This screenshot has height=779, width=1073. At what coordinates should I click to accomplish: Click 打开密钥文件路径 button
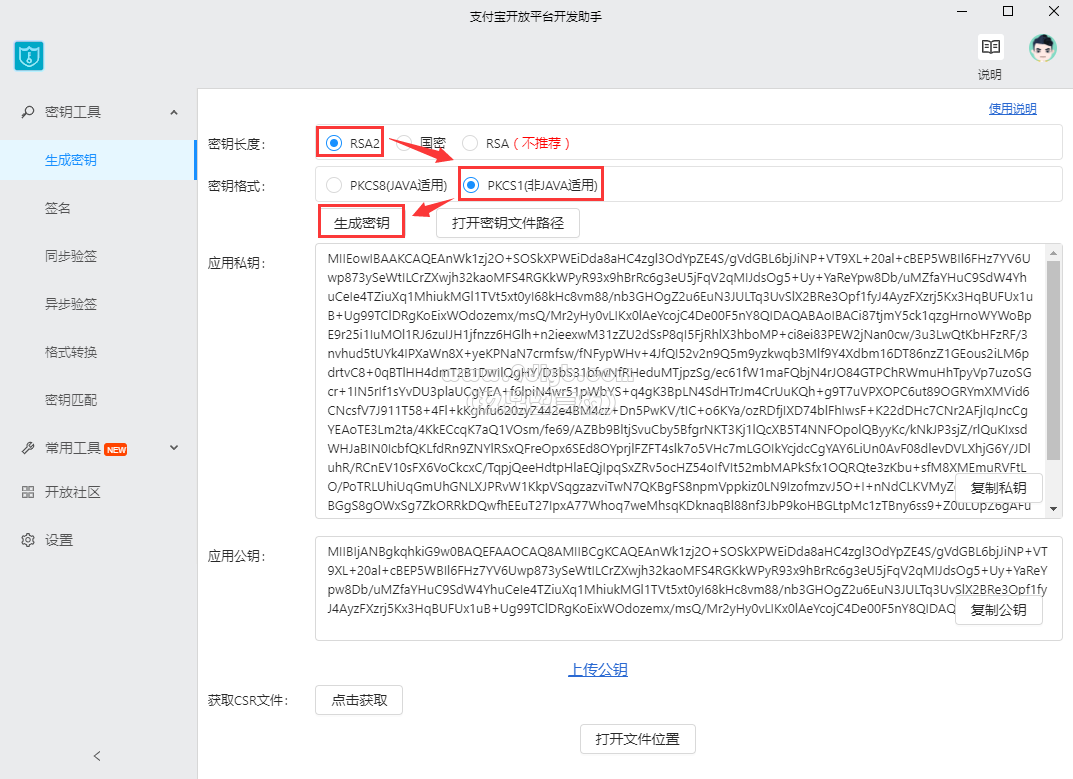[x=508, y=223]
